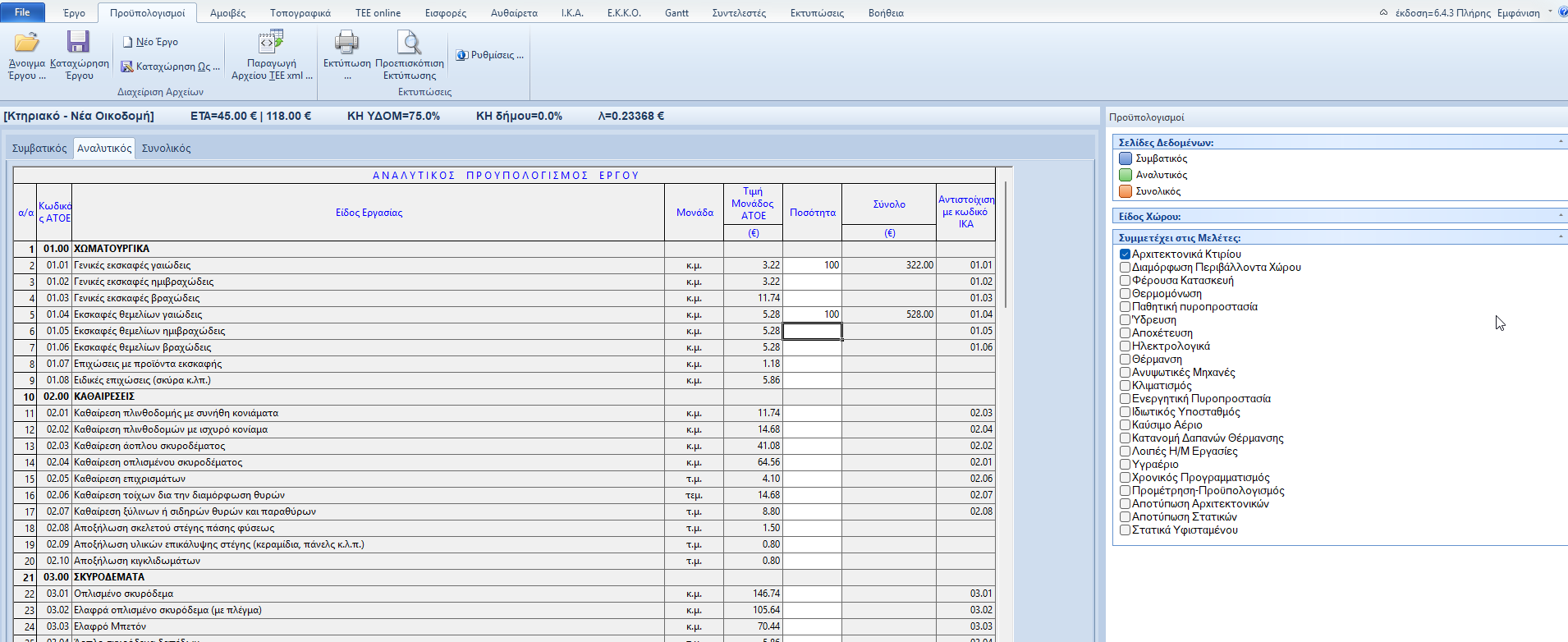Check the Ηλεκτρολογικά study checkbox
The width and height of the screenshot is (1568, 642).
[x=1126, y=346]
